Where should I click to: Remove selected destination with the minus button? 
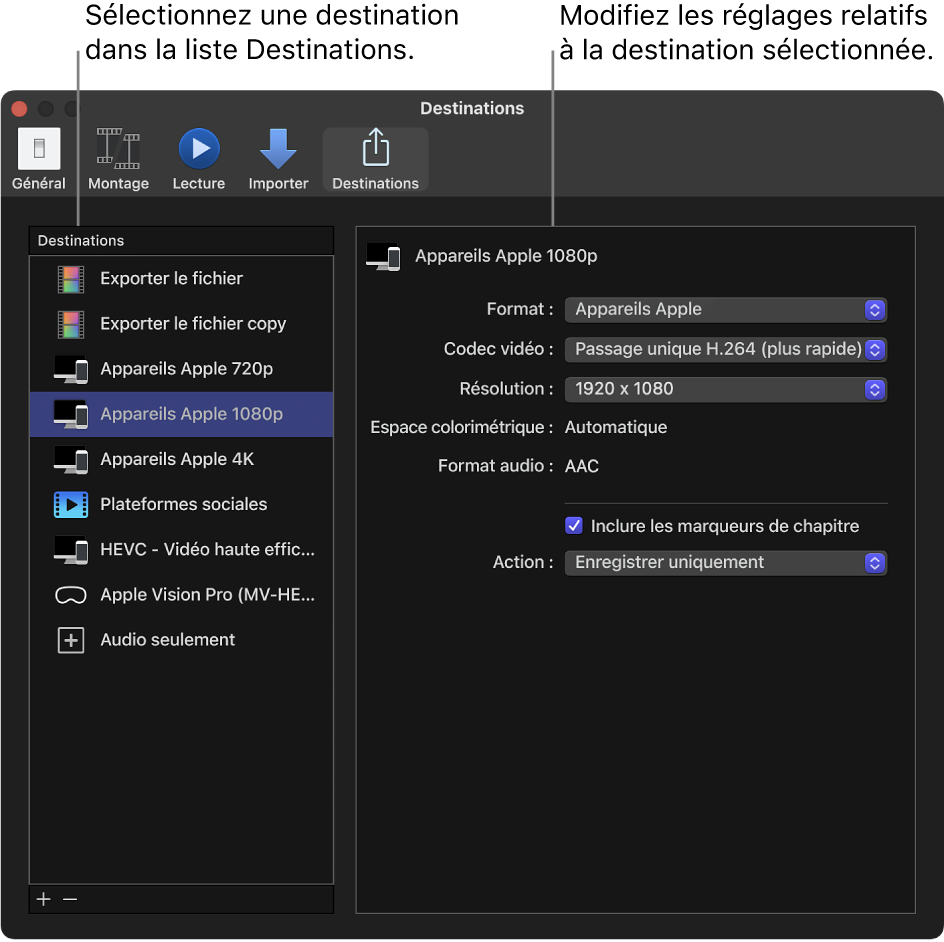(70, 899)
